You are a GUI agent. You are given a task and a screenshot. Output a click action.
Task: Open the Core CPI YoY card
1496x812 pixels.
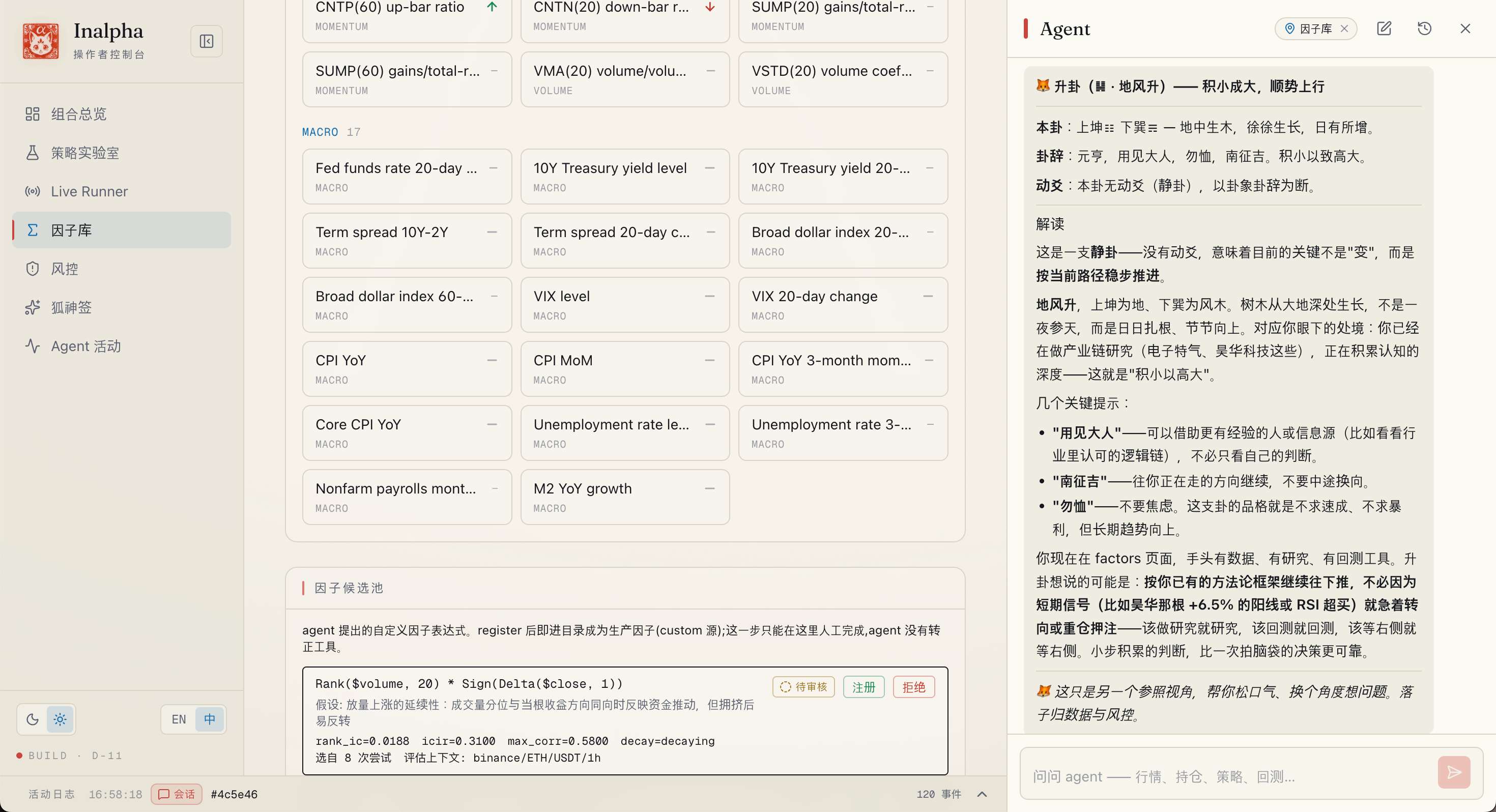407,433
